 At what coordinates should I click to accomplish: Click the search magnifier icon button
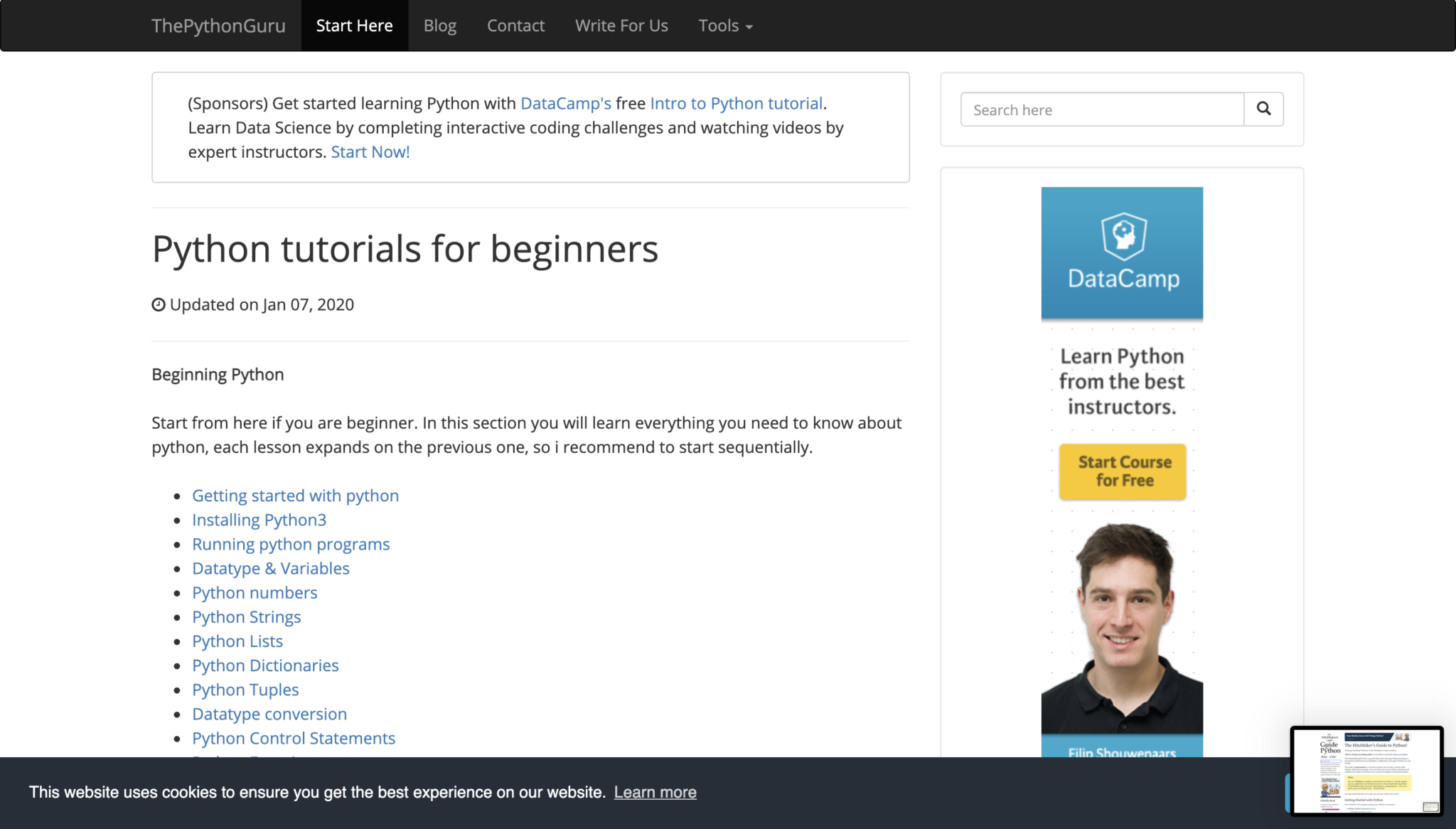click(x=1263, y=109)
